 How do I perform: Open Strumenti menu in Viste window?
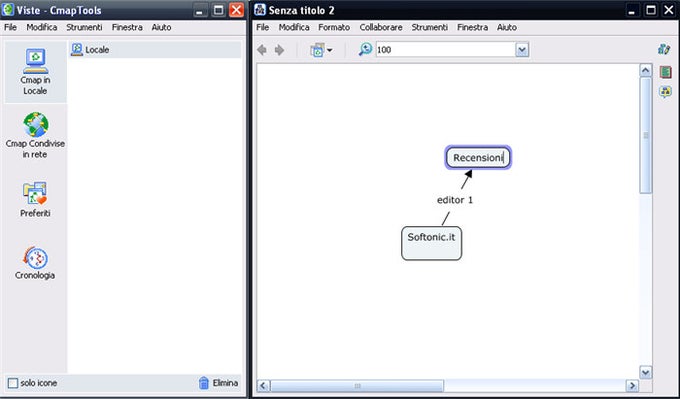(84, 27)
